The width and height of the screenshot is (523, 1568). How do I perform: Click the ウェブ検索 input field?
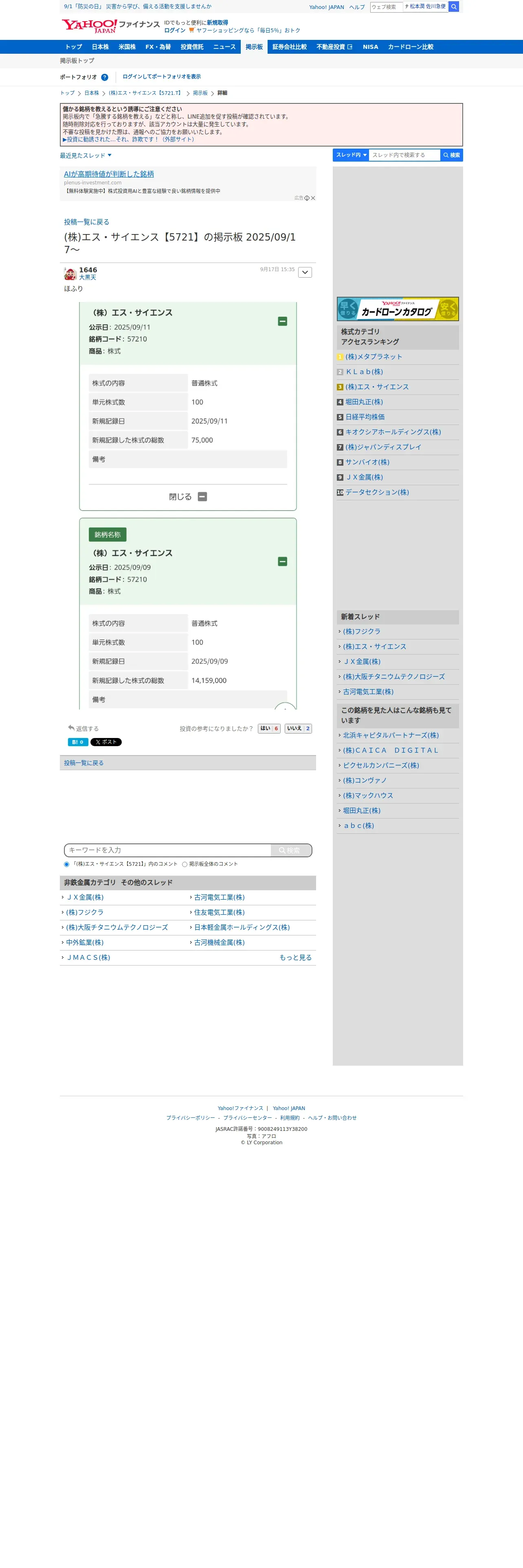386,7
